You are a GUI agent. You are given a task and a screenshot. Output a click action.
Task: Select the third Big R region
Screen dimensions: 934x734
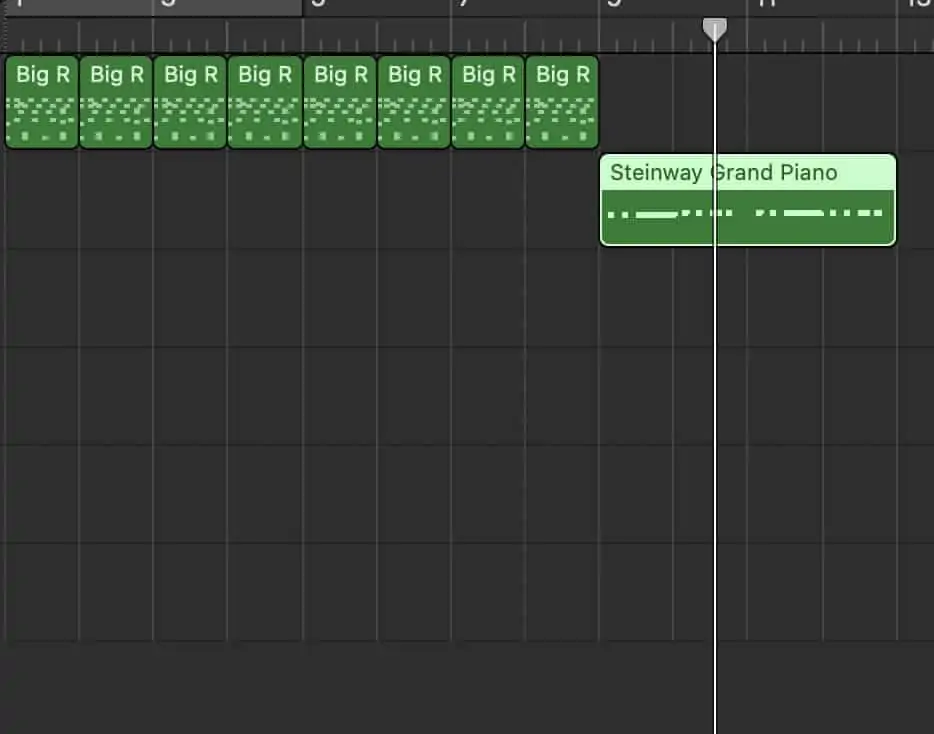[x=190, y=102]
